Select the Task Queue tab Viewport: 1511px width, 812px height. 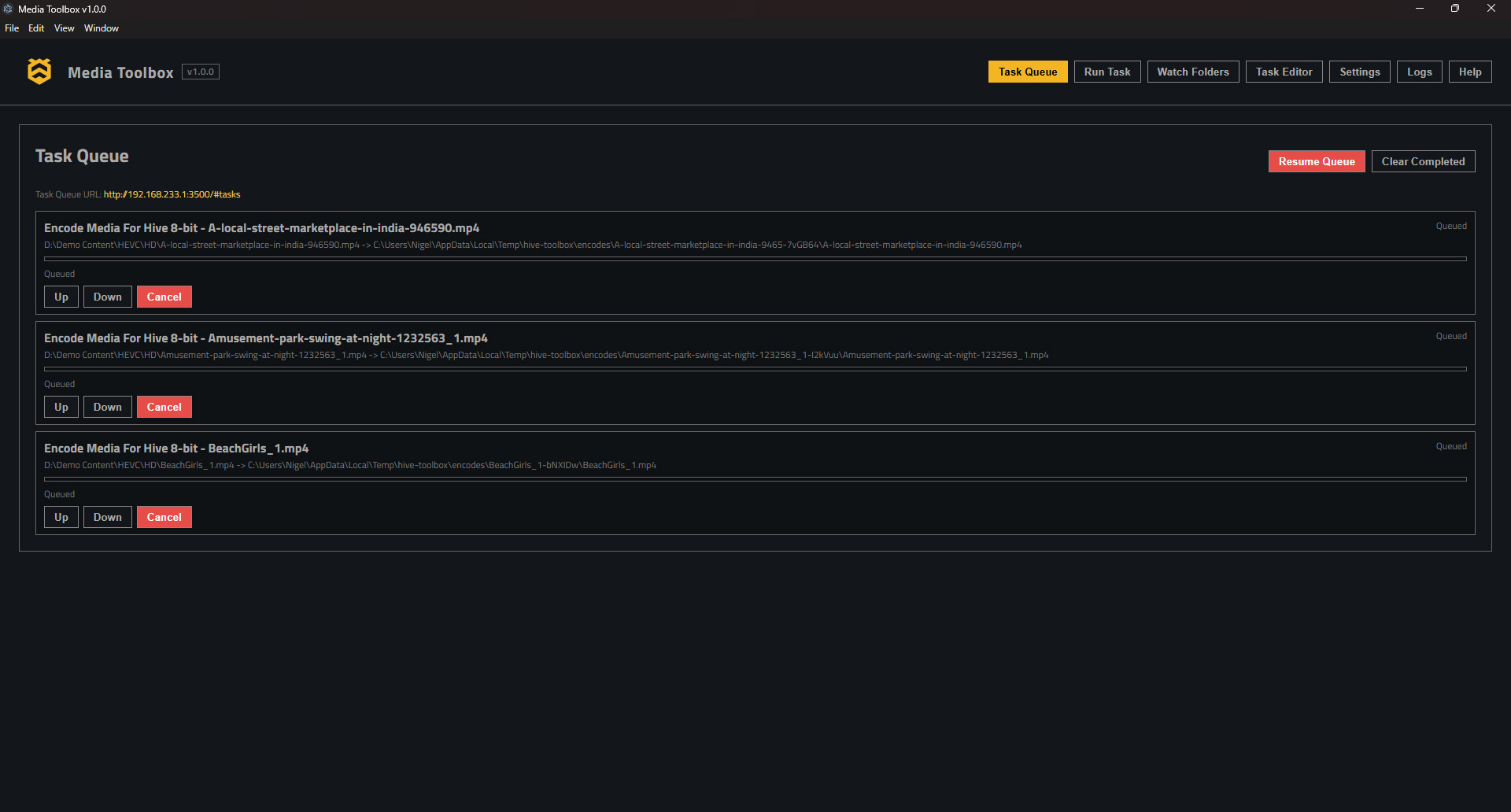pyautogui.click(x=1027, y=72)
